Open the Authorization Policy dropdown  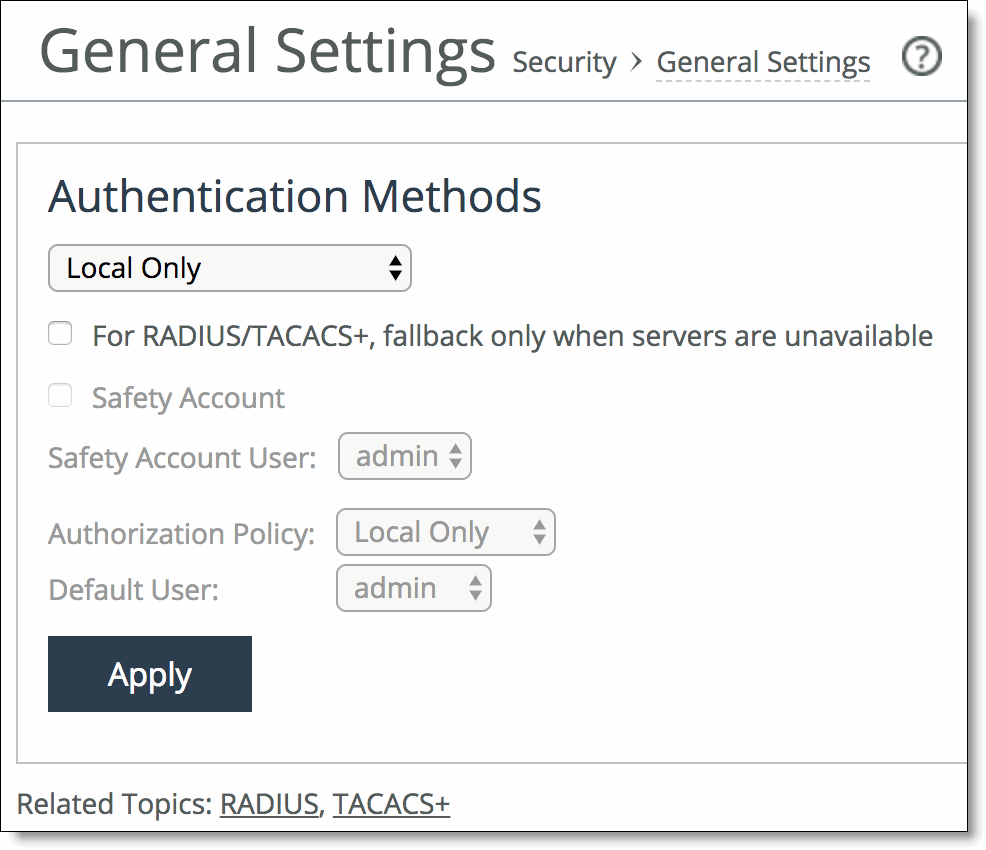[446, 532]
